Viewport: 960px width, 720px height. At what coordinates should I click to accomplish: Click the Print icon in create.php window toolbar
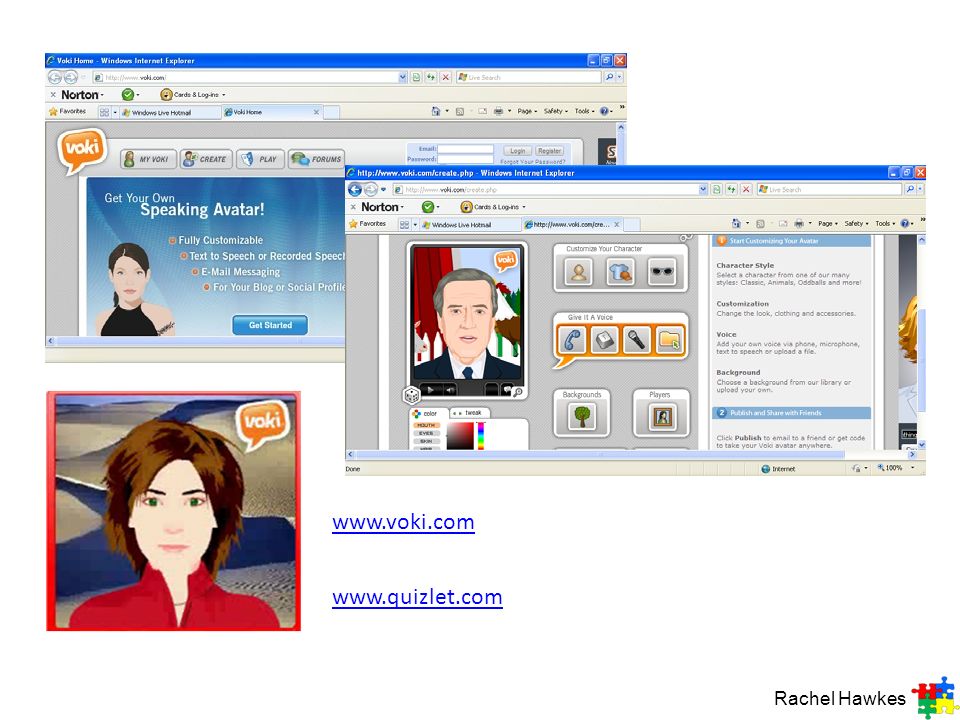pyautogui.click(x=799, y=223)
